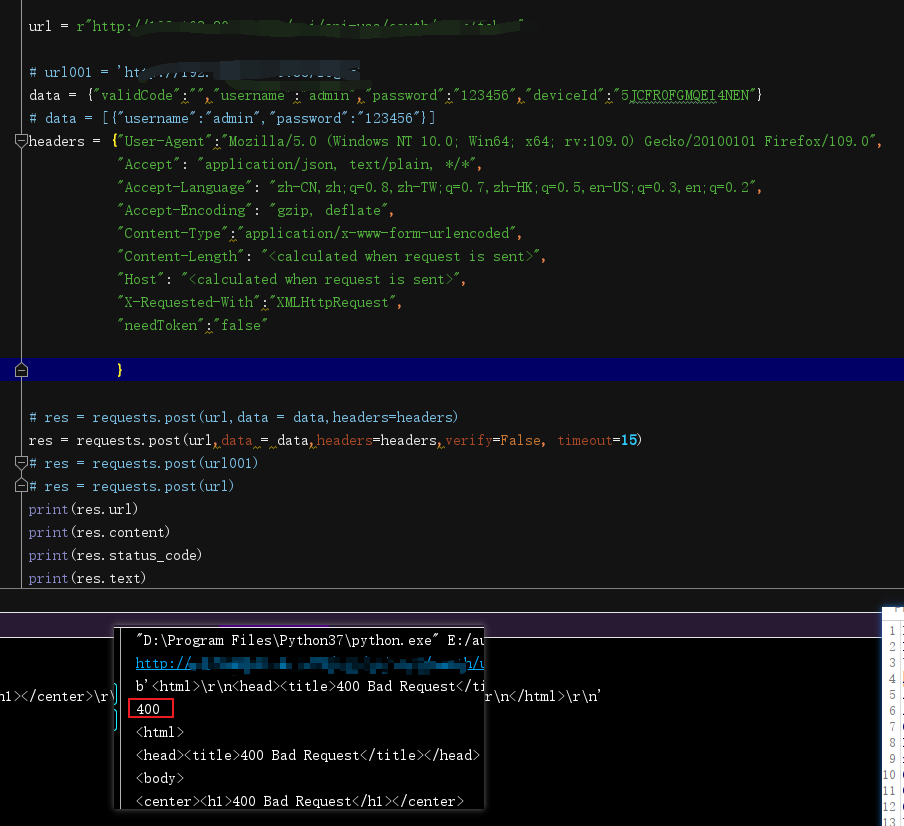This screenshot has width=904, height=826.
Task: Click the yellow closing brace on highlighted line
Action: 120,370
